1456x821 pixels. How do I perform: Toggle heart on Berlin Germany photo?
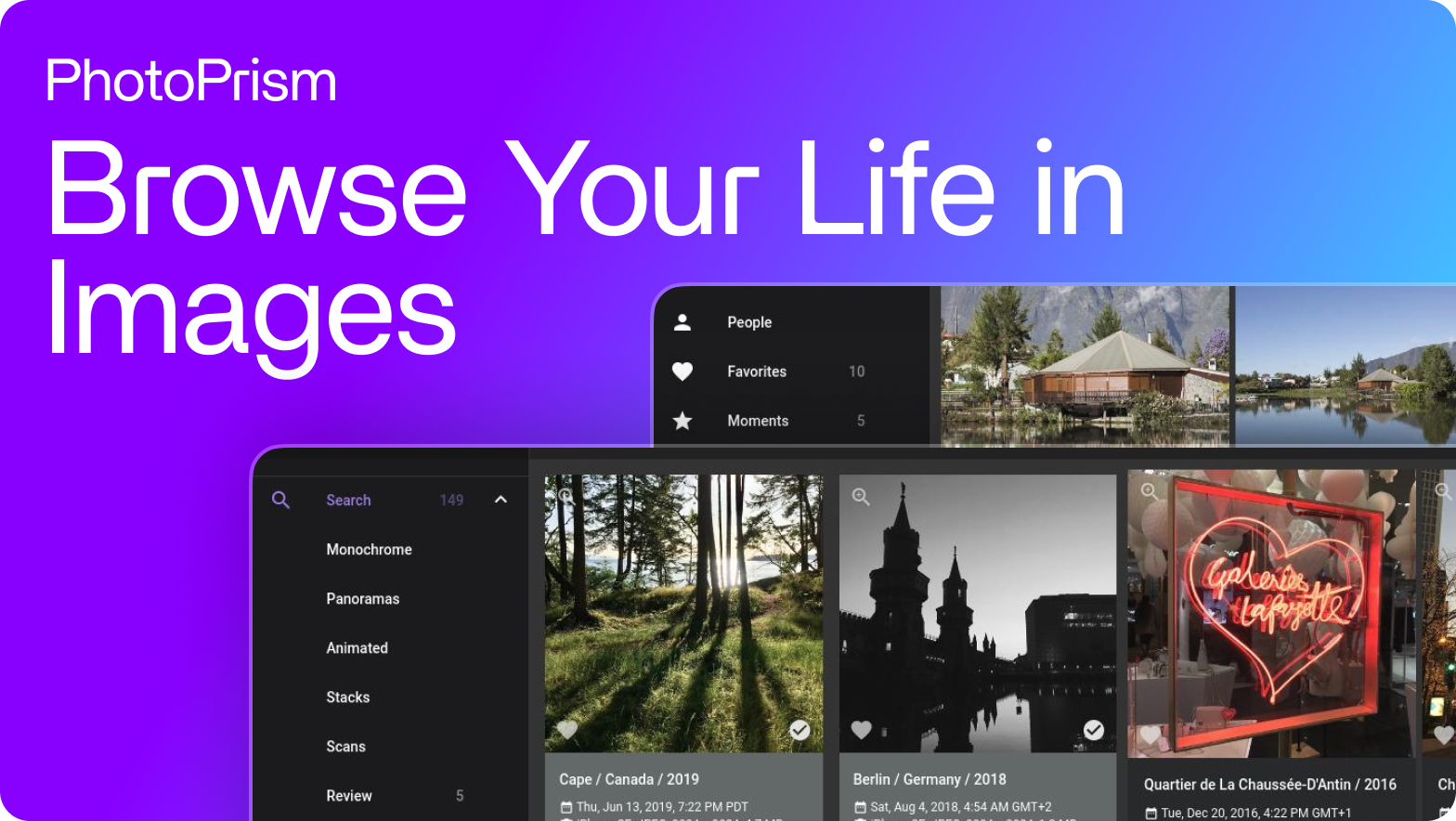(x=862, y=730)
